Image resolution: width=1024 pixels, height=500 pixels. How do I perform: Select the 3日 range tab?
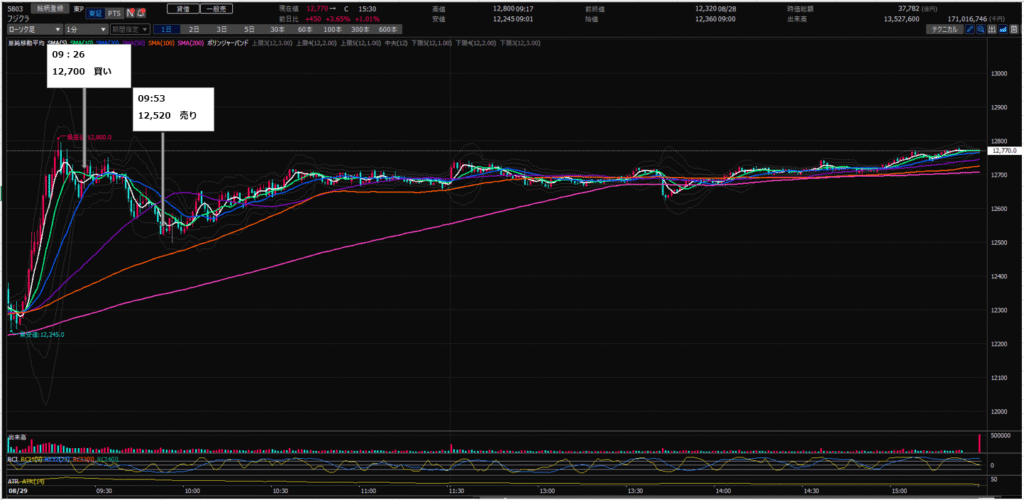click(222, 30)
